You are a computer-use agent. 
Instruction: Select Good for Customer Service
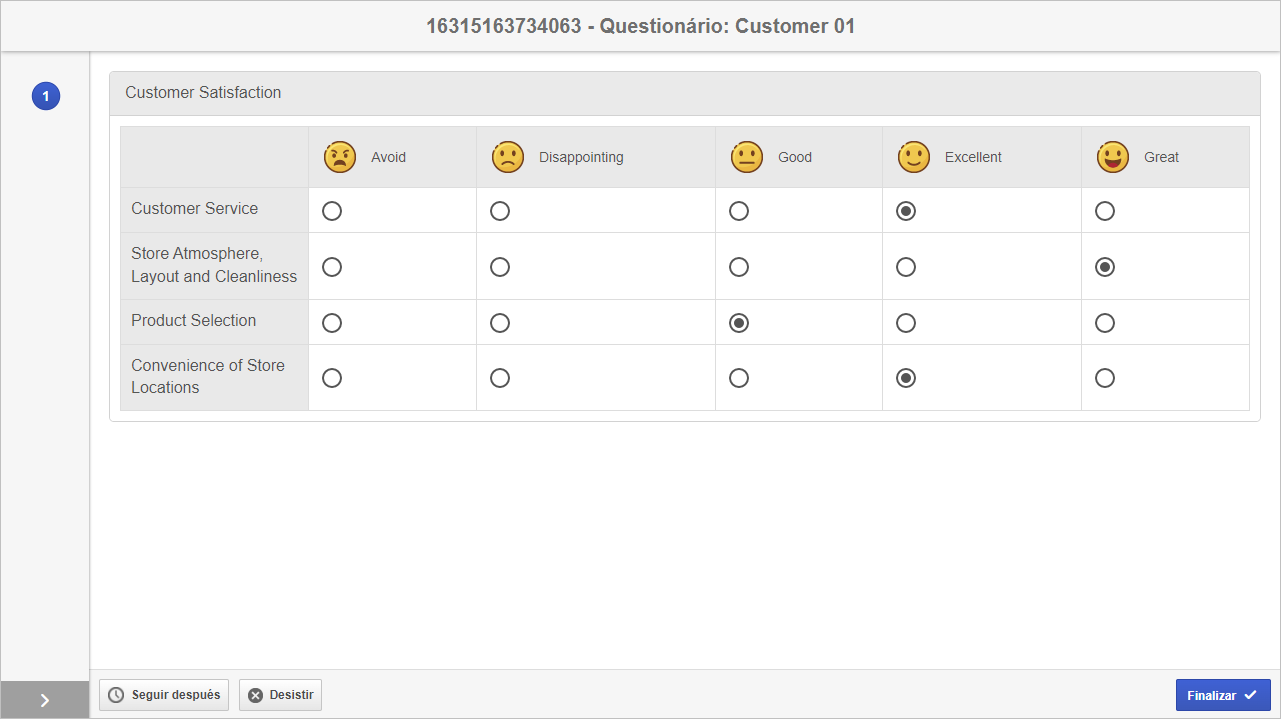[x=739, y=211]
